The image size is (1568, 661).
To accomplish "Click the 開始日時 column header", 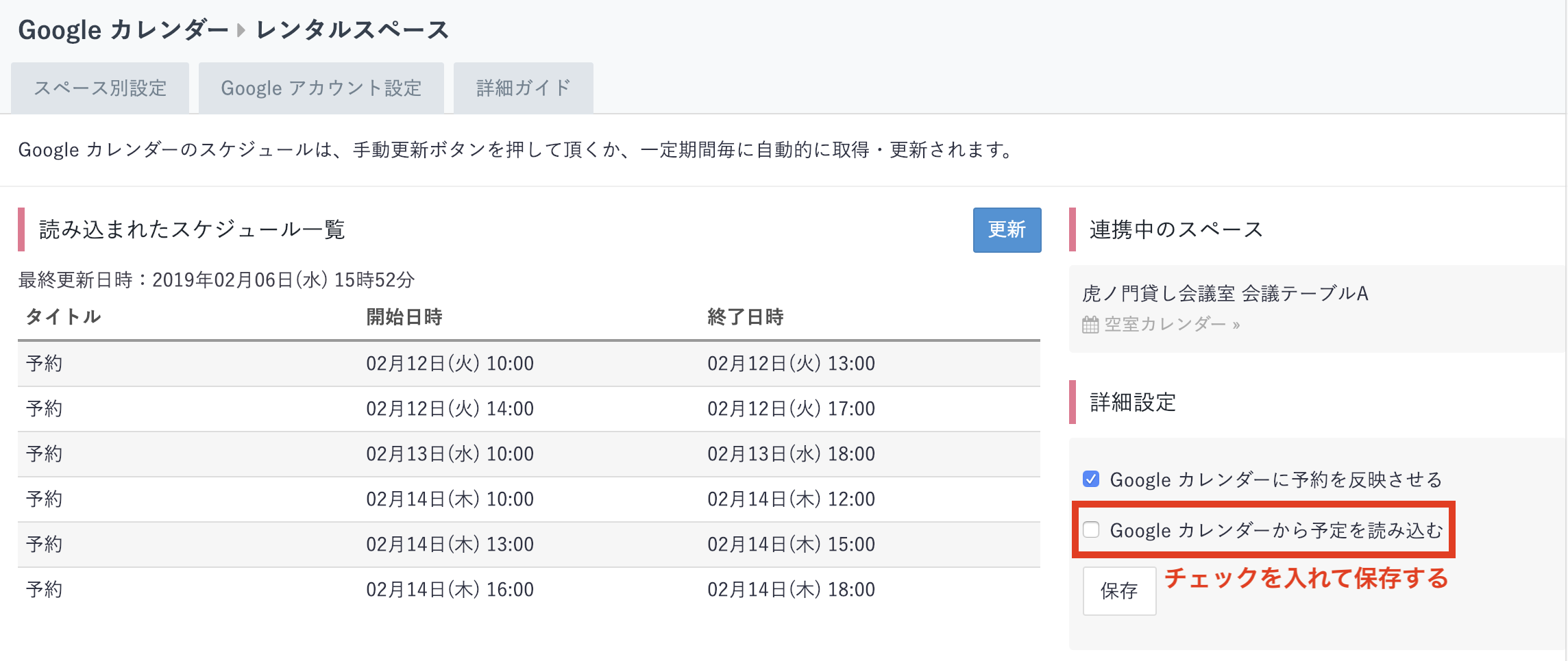I will [404, 316].
